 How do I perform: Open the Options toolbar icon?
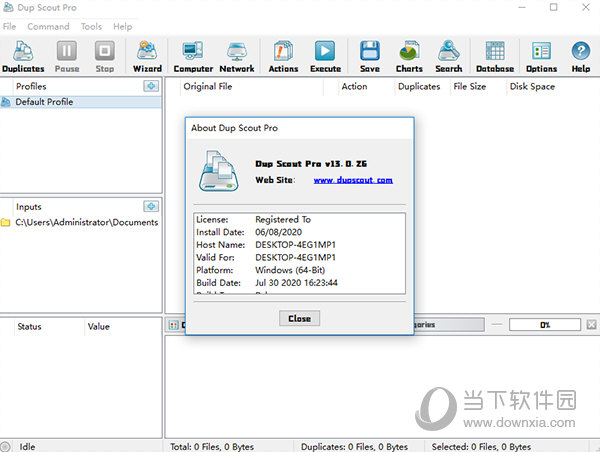pyautogui.click(x=541, y=56)
